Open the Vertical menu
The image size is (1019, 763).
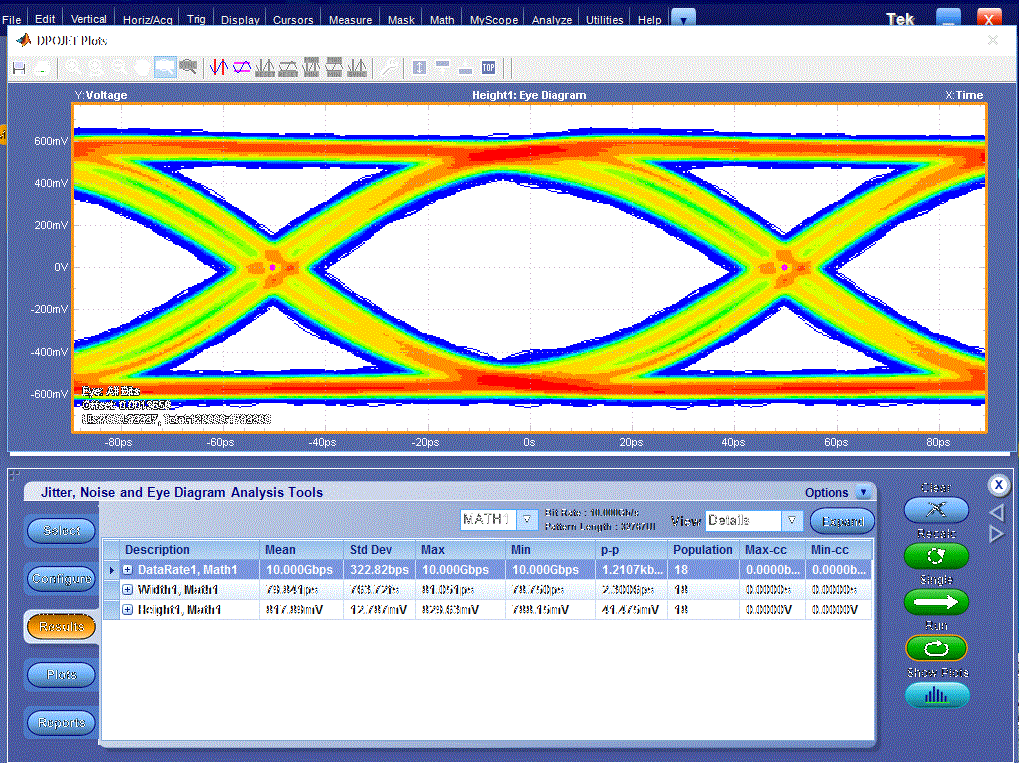click(x=88, y=19)
